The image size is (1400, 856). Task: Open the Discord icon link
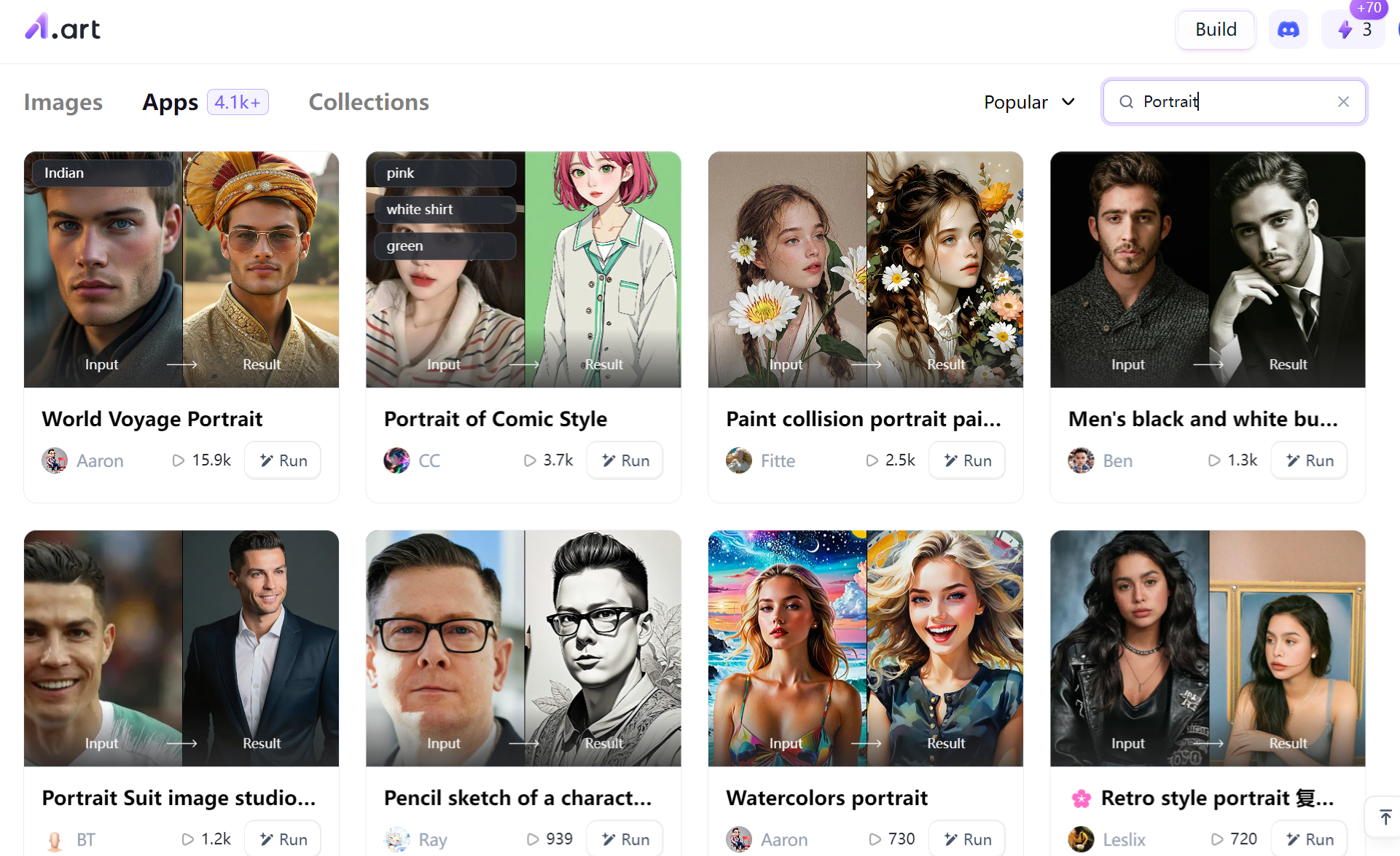tap(1288, 29)
